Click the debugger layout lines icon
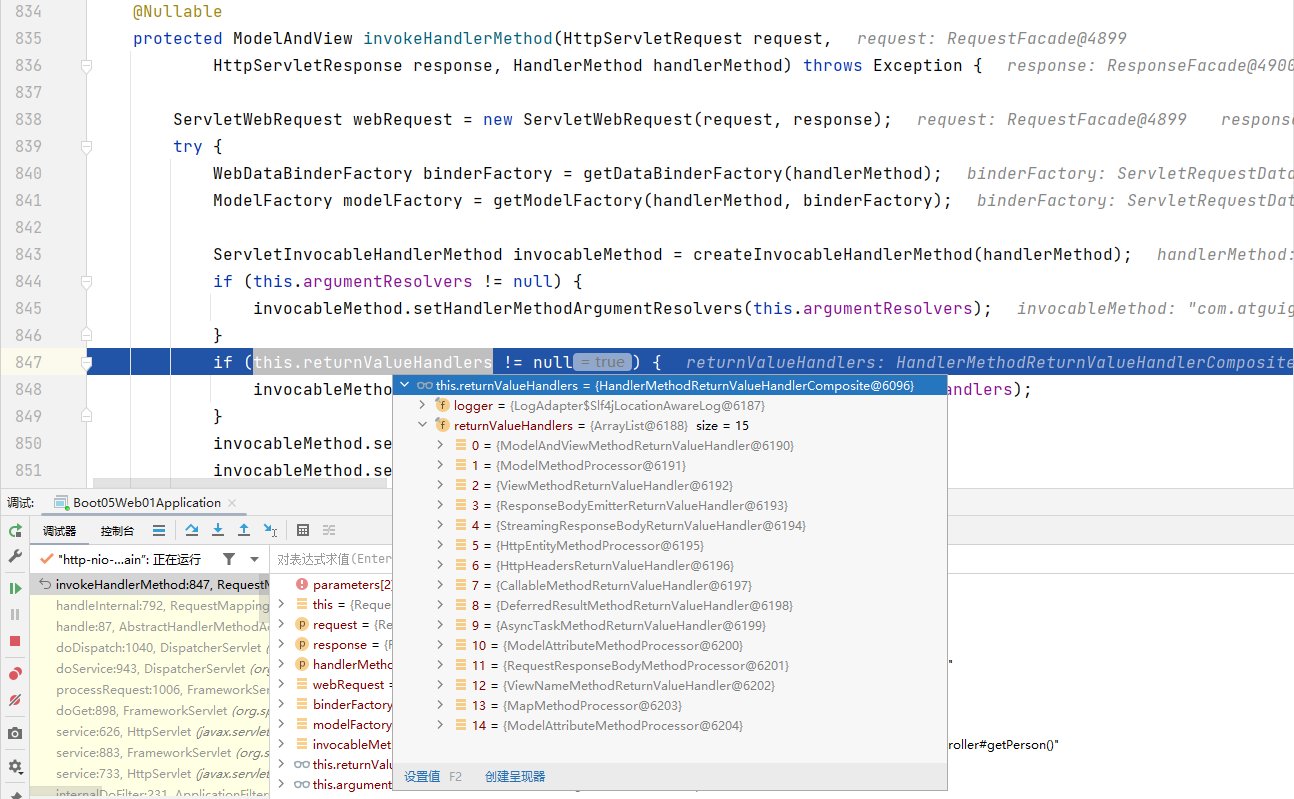The height and width of the screenshot is (799, 1294). (159, 530)
